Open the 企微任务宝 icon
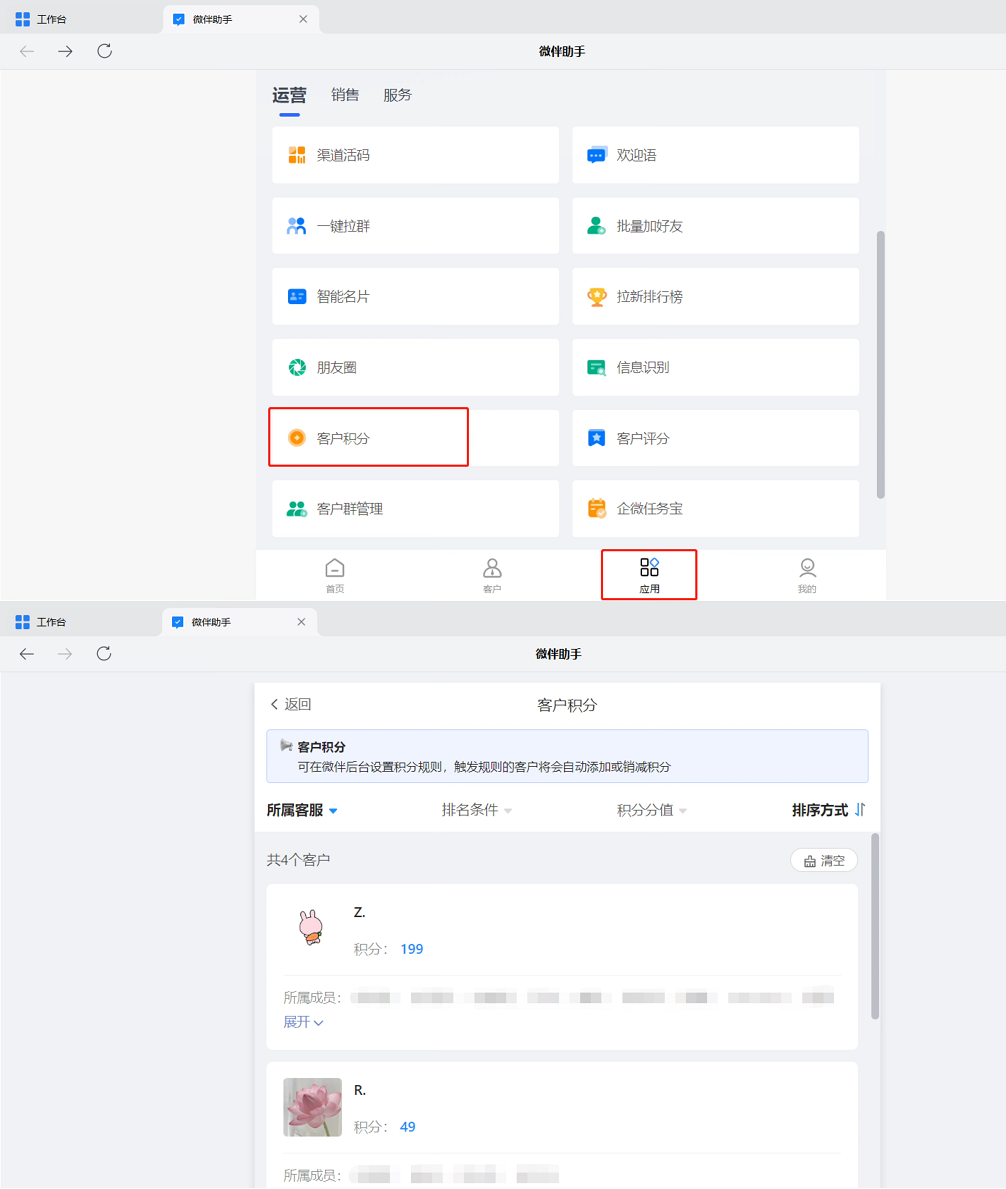The width and height of the screenshot is (1006, 1189). click(596, 508)
